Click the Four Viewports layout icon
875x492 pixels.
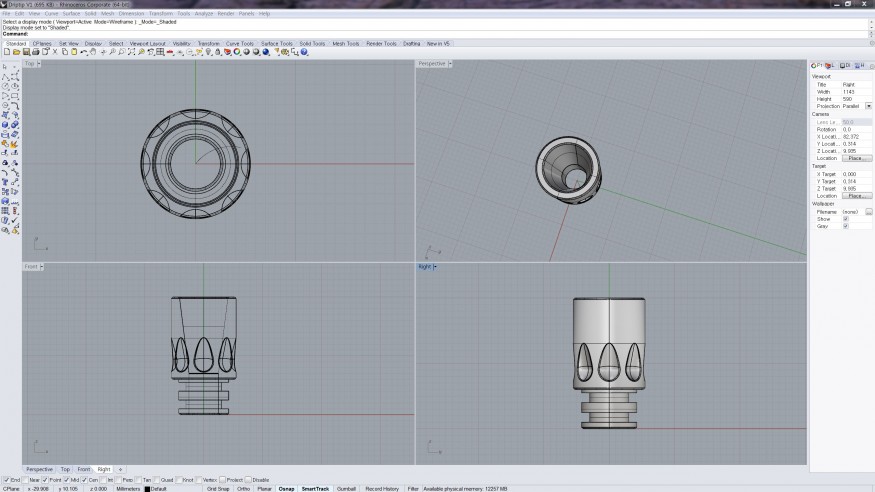160,52
